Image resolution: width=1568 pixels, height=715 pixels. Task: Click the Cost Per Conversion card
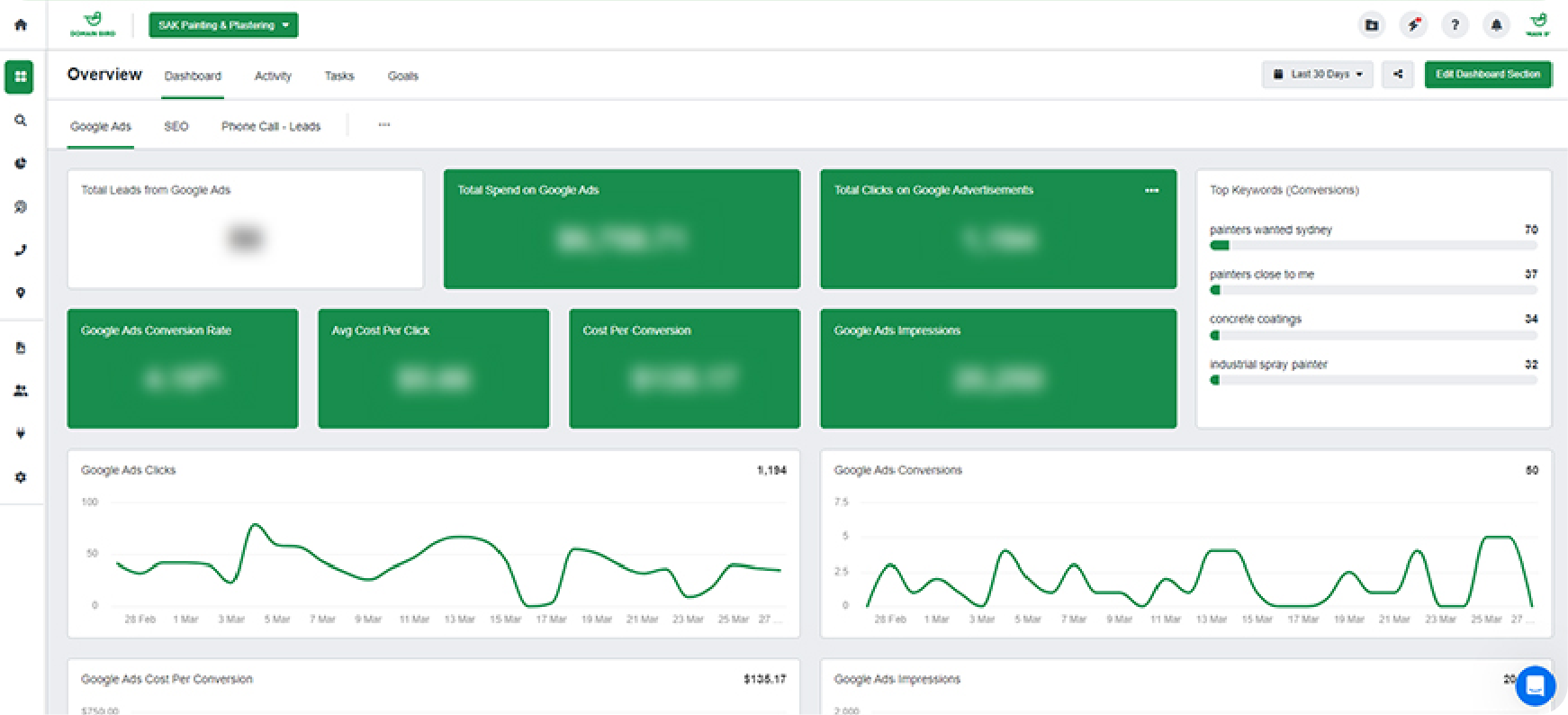[684, 368]
